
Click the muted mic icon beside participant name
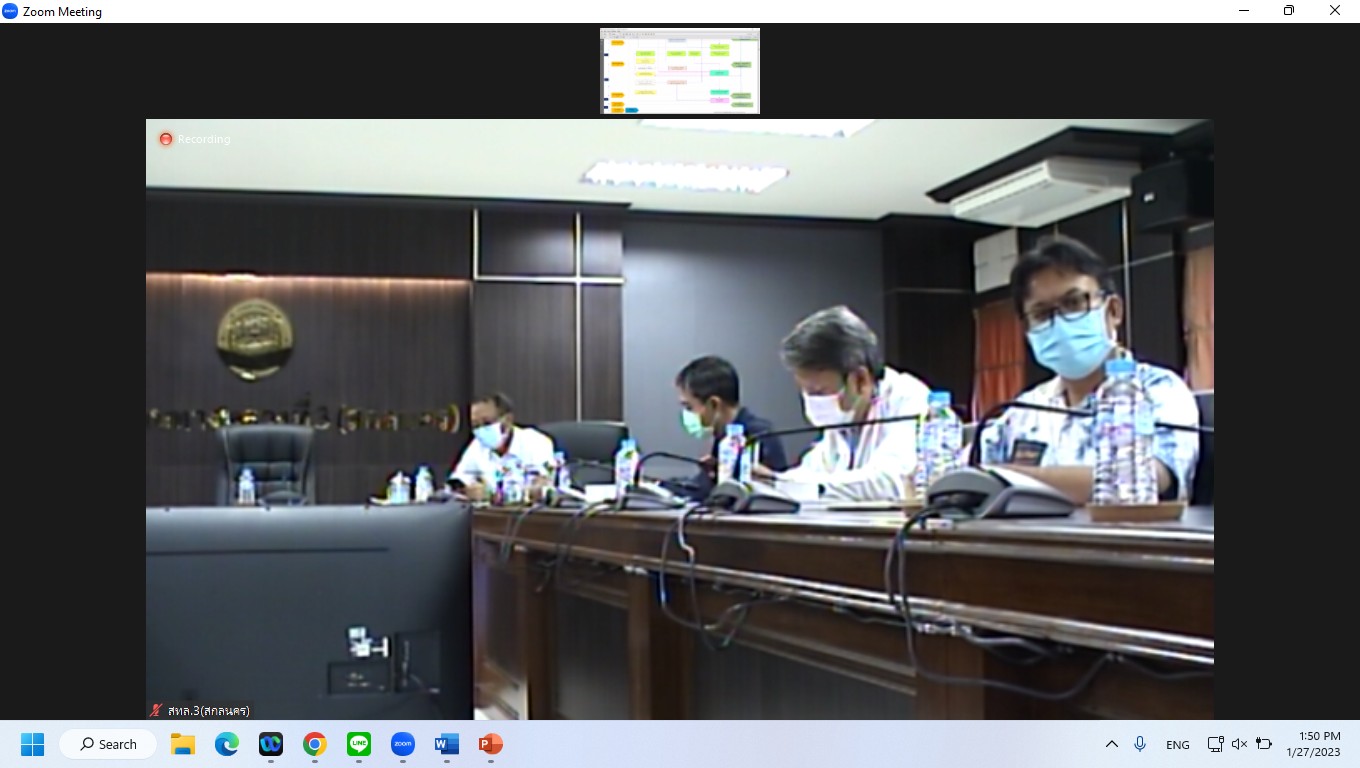pos(155,710)
